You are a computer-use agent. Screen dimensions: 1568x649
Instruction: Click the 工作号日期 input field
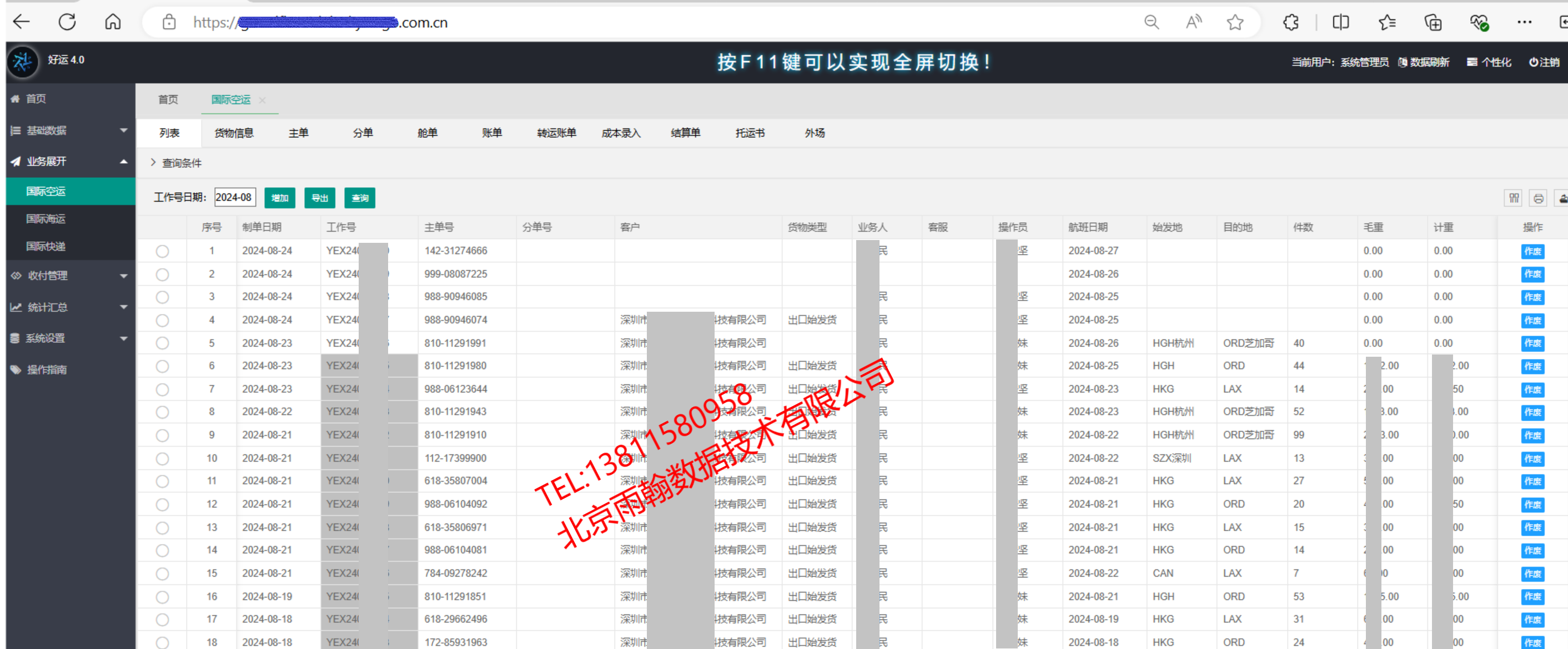coord(235,197)
